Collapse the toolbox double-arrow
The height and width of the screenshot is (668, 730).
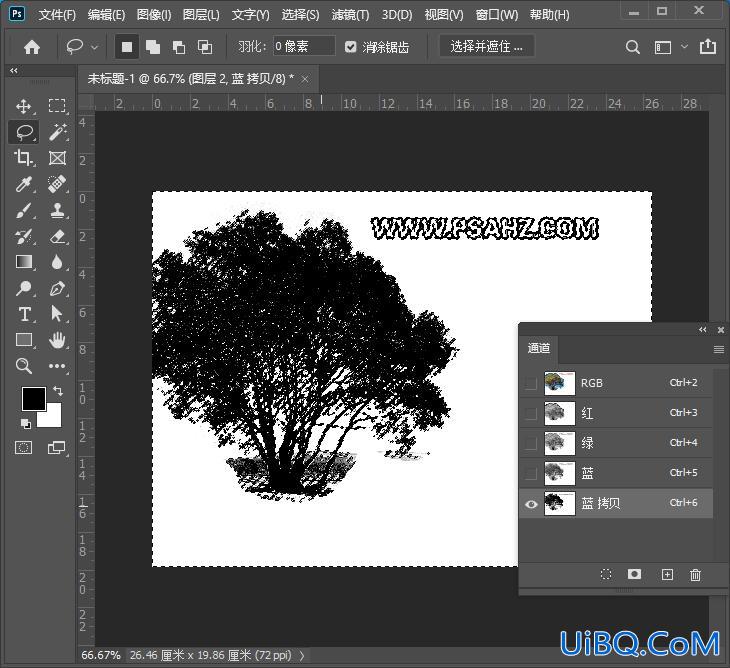click(x=14, y=71)
